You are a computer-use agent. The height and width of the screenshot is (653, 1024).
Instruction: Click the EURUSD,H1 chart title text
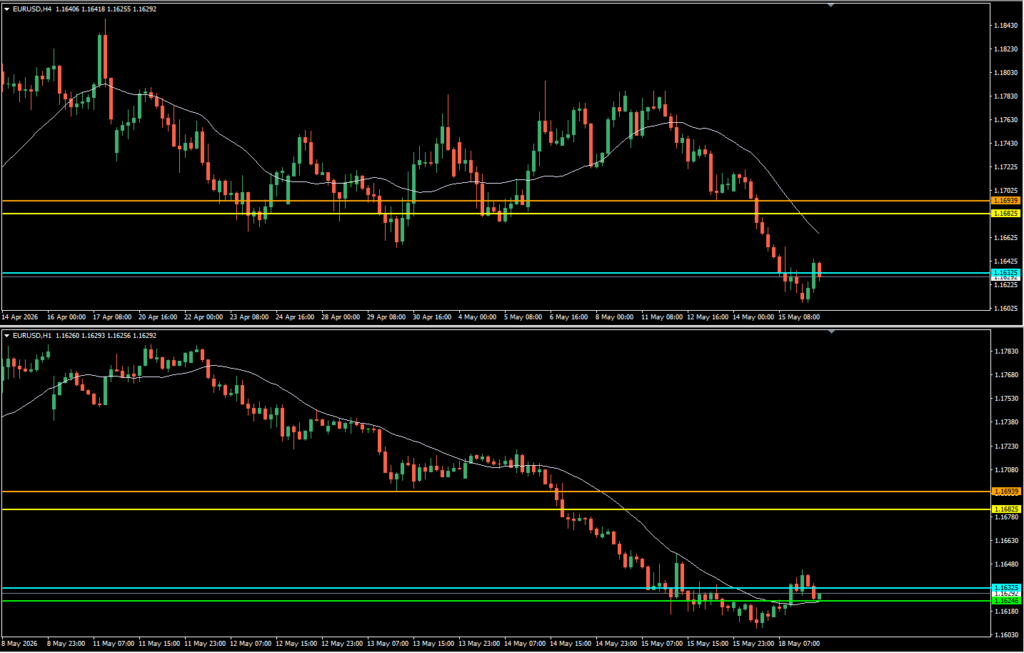tap(31, 335)
